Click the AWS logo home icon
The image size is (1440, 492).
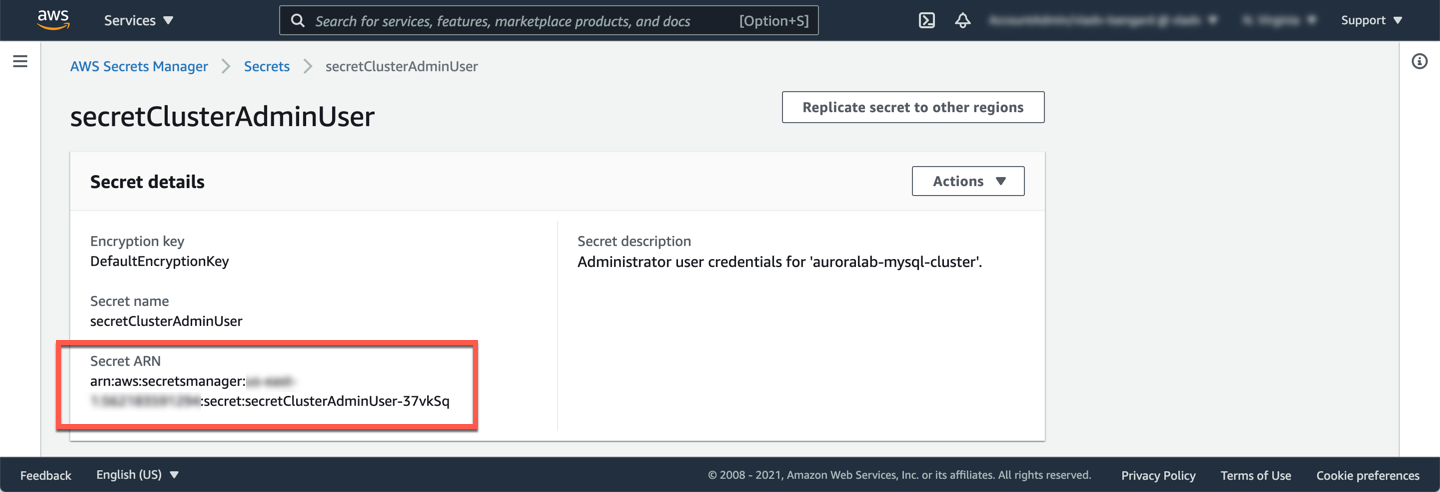coord(53,20)
